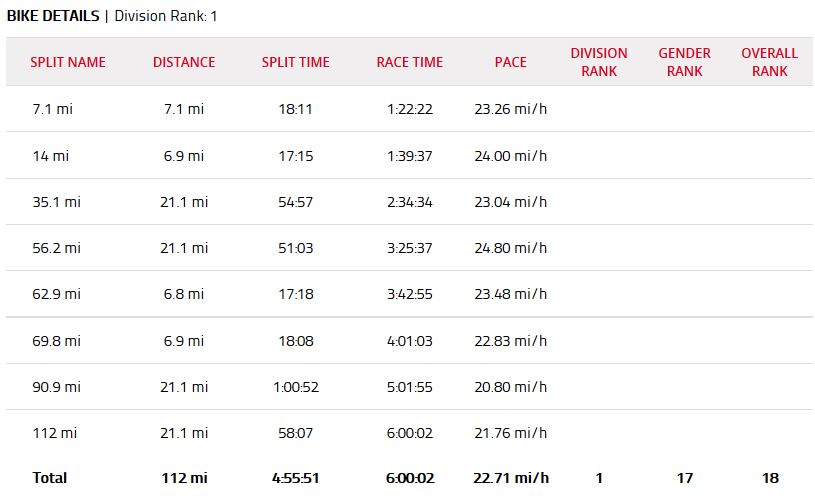Click the GENDER RANK column header
The height and width of the screenshot is (500, 815).
point(685,62)
